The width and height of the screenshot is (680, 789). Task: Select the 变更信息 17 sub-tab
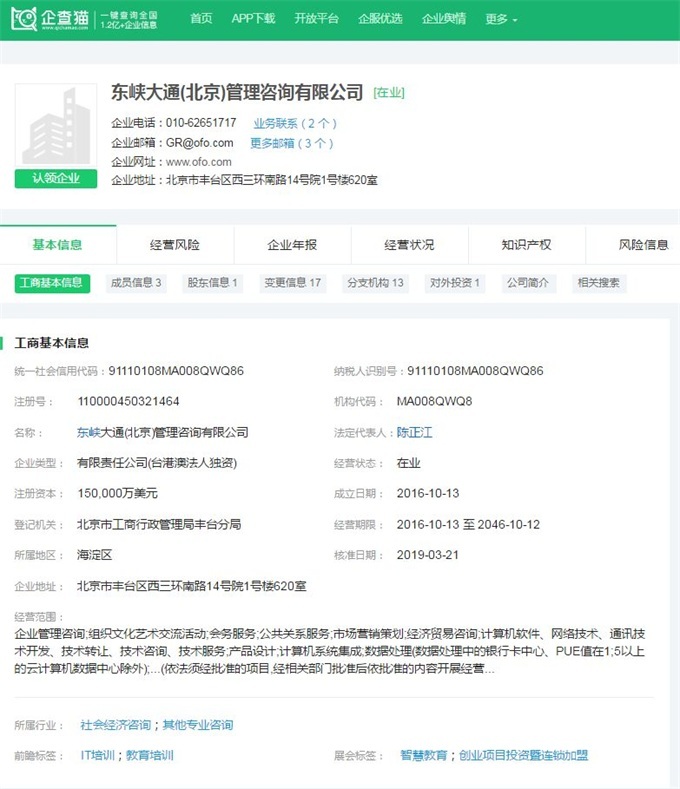click(293, 283)
